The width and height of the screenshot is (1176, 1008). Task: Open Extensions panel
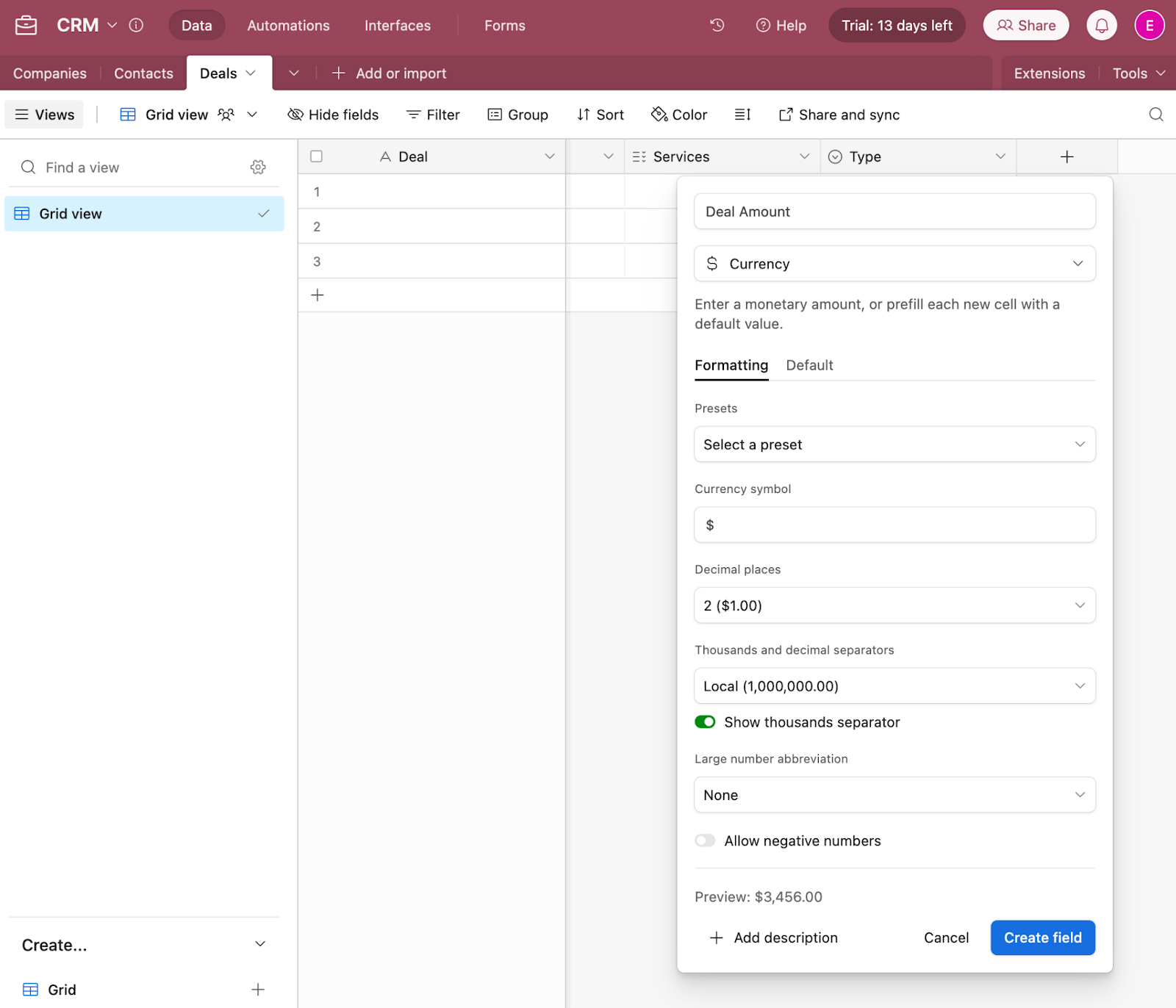[1049, 73]
